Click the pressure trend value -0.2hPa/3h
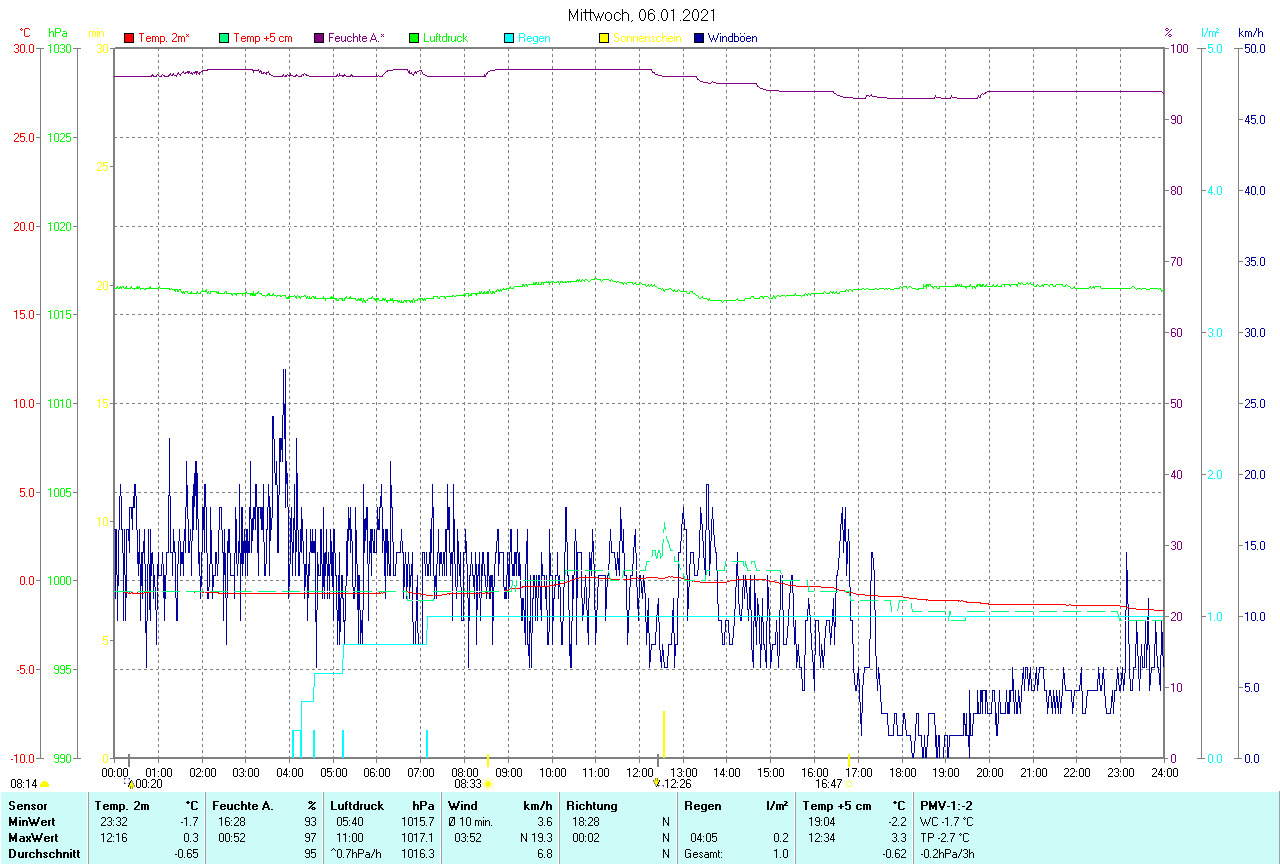The height and width of the screenshot is (864, 1280). (x=948, y=854)
